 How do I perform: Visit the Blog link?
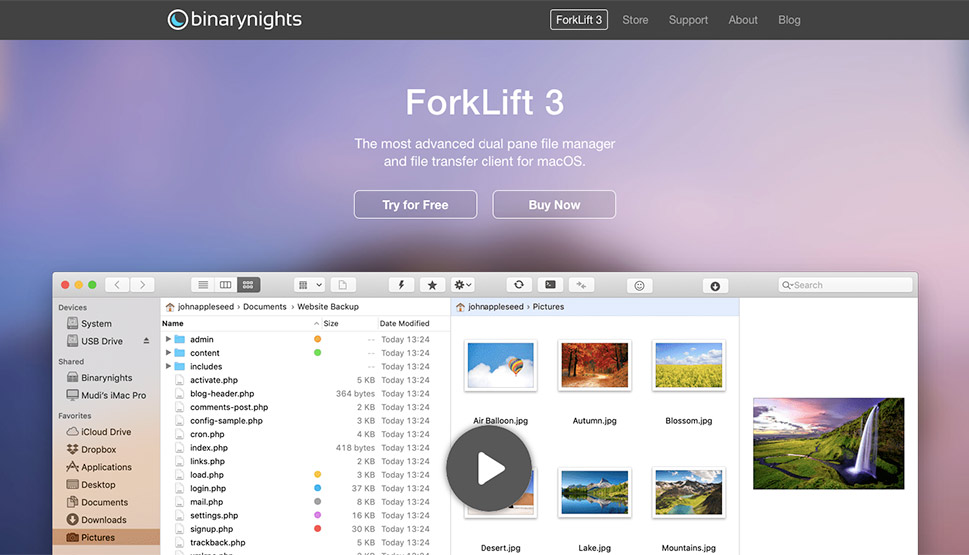pyautogui.click(x=789, y=20)
